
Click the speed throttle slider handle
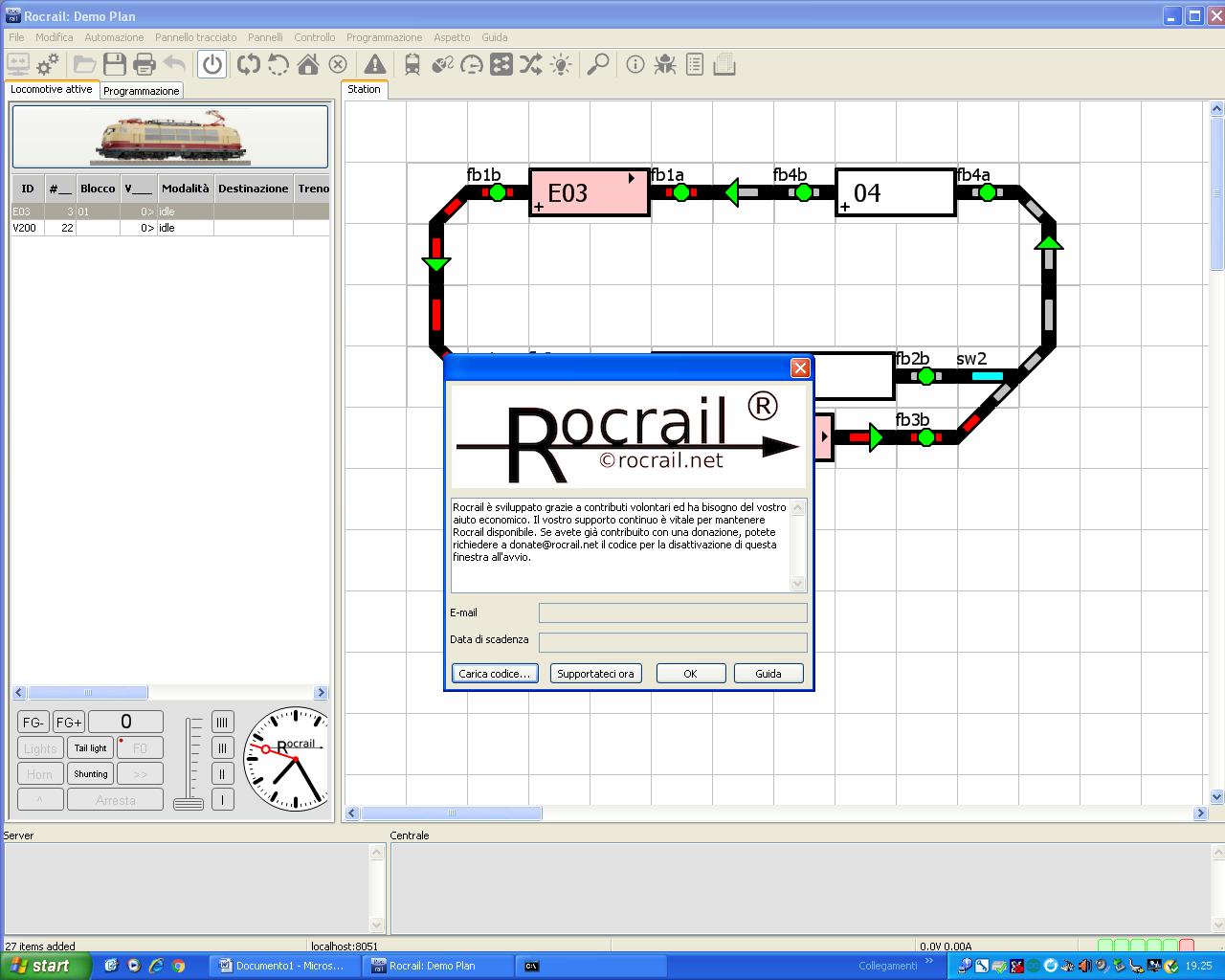point(189,803)
